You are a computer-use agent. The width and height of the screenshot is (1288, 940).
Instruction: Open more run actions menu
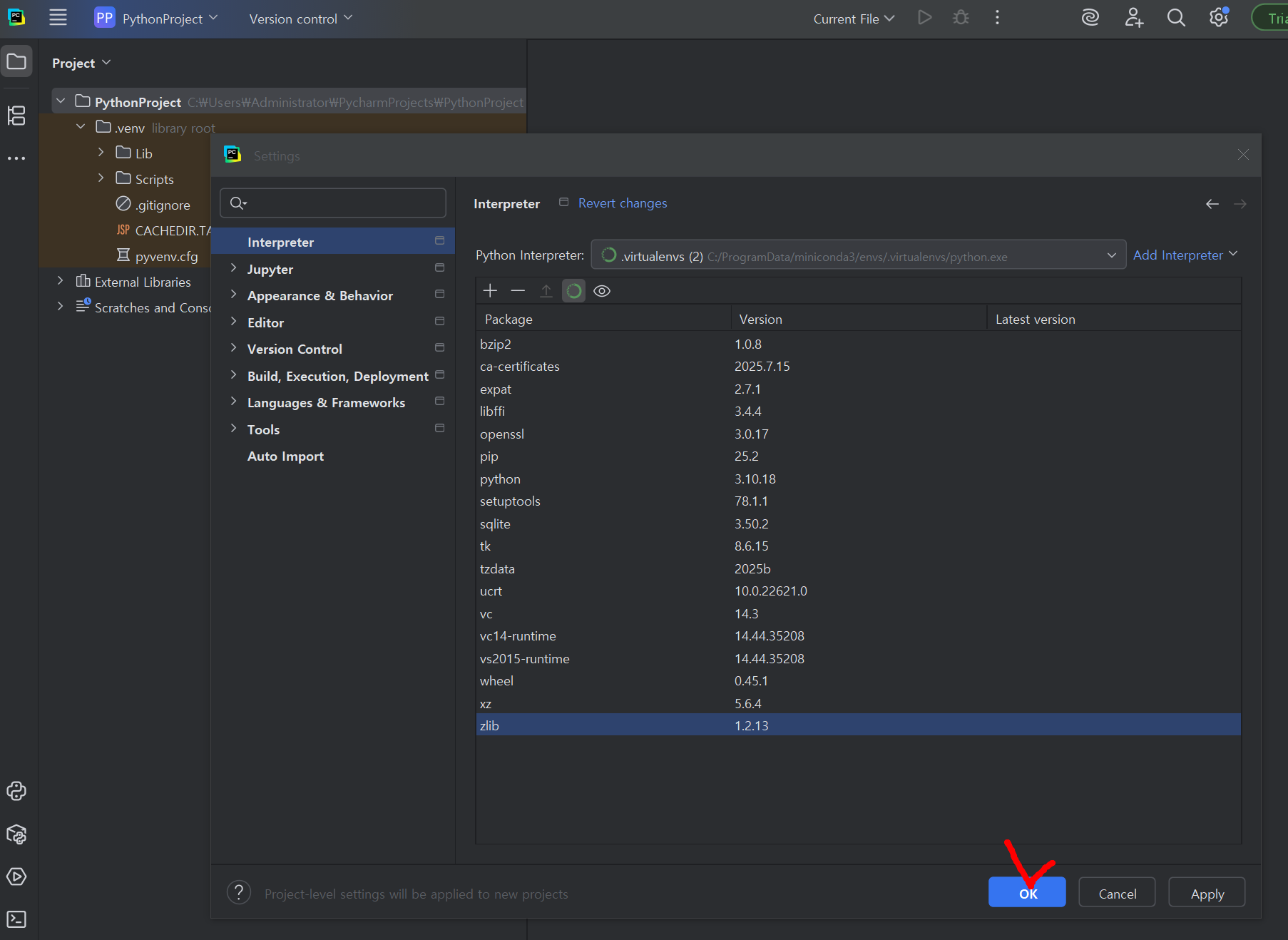(997, 18)
